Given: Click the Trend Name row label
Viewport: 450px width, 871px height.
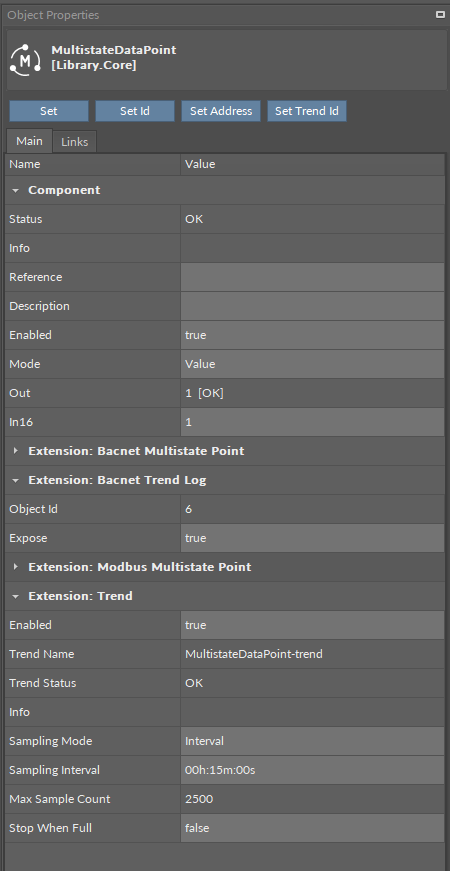Looking at the screenshot, I should [41, 654].
